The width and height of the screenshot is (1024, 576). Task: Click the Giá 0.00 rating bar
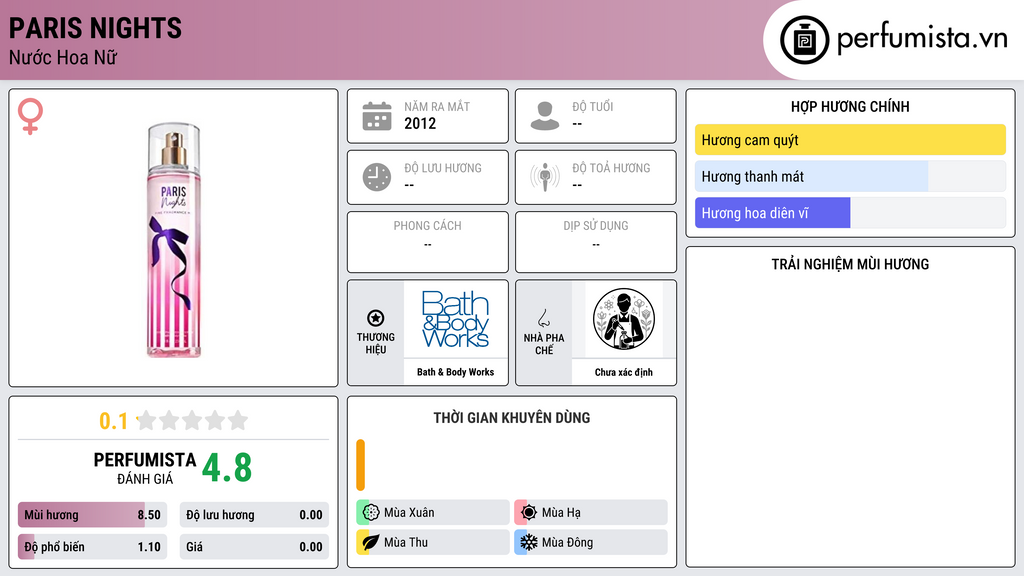pyautogui.click(x=254, y=547)
